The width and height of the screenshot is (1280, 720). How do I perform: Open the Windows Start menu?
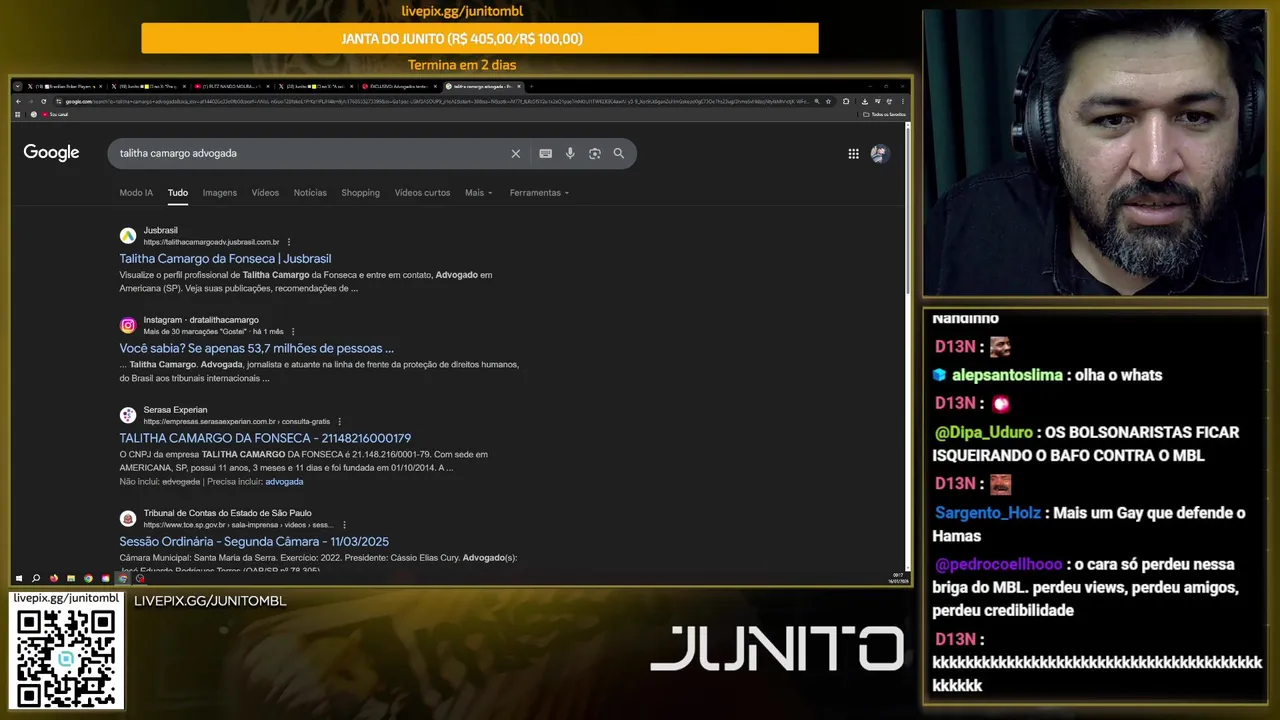pyautogui.click(x=19, y=578)
